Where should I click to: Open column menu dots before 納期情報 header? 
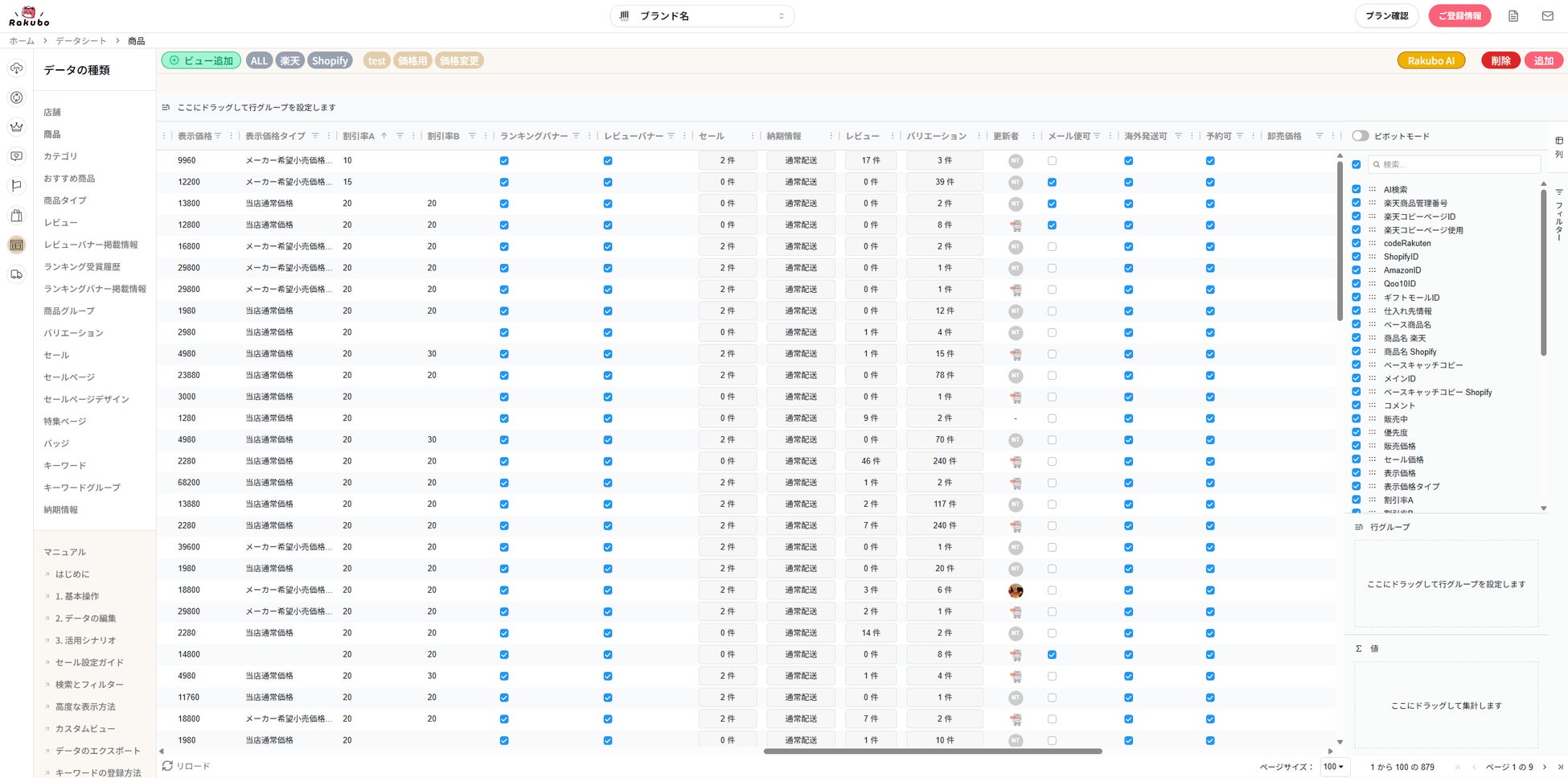[753, 136]
